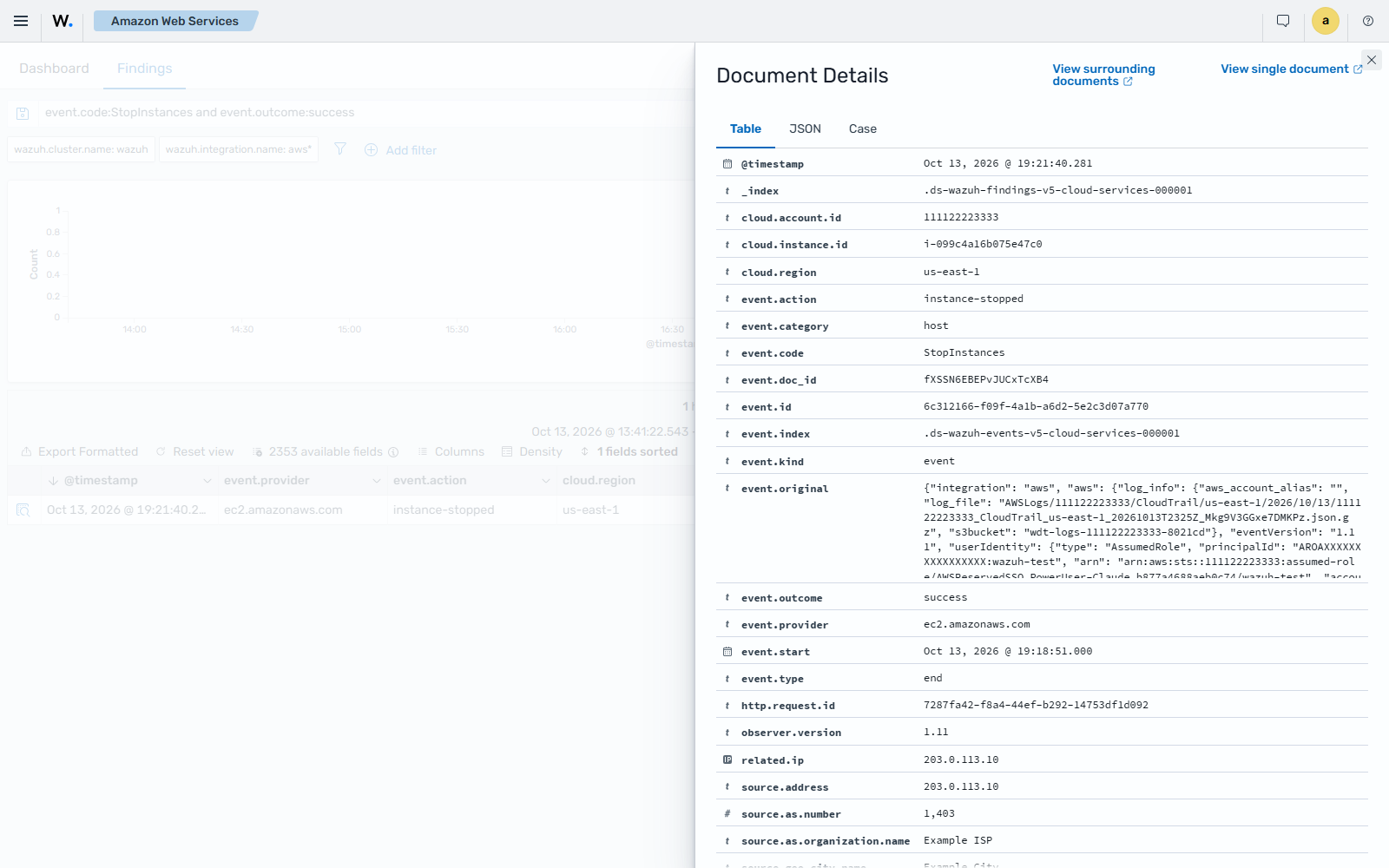Image resolution: width=1389 pixels, height=868 pixels.
Task: Click Export Formatted button
Action: [x=80, y=451]
